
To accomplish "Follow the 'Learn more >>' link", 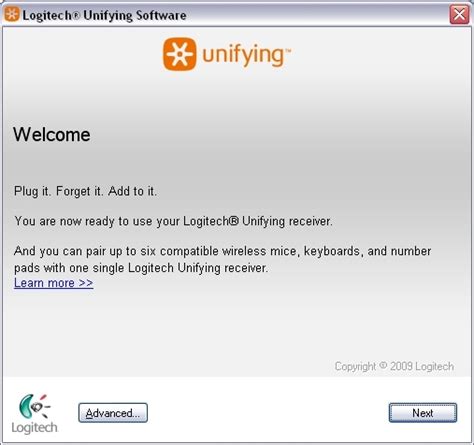I will (54, 283).
